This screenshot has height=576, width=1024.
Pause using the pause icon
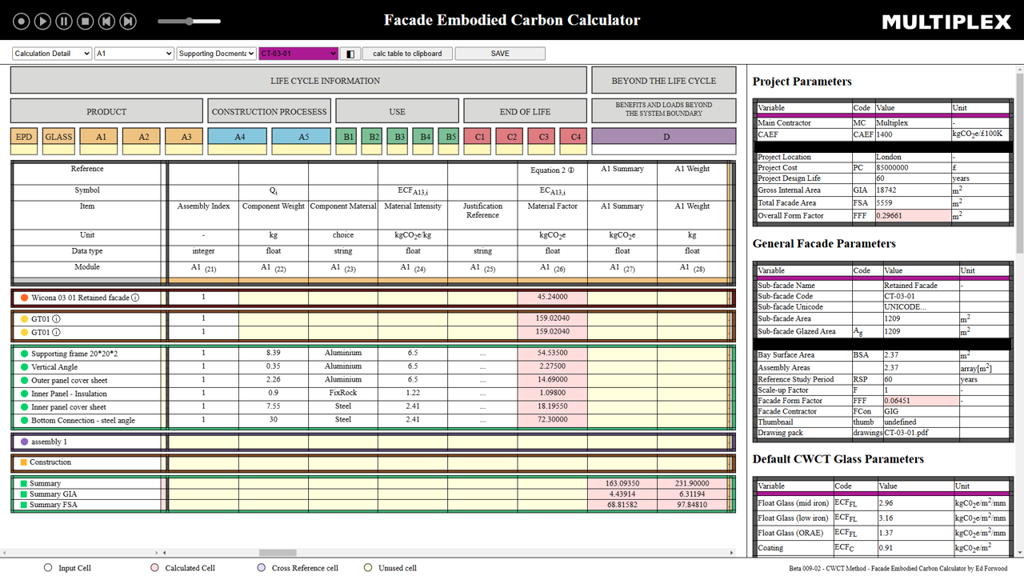tap(64, 21)
